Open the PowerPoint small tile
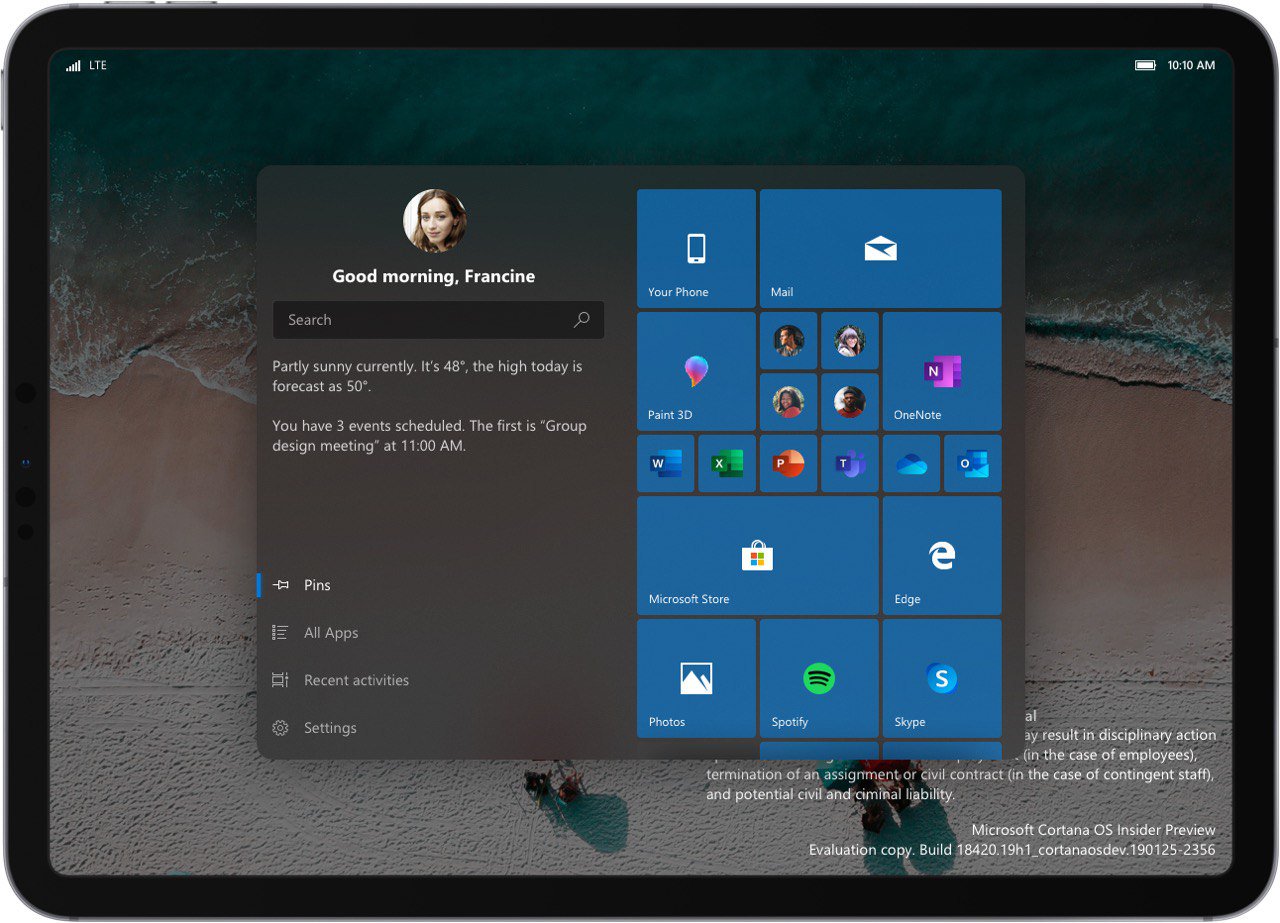1280x923 pixels. 788,463
